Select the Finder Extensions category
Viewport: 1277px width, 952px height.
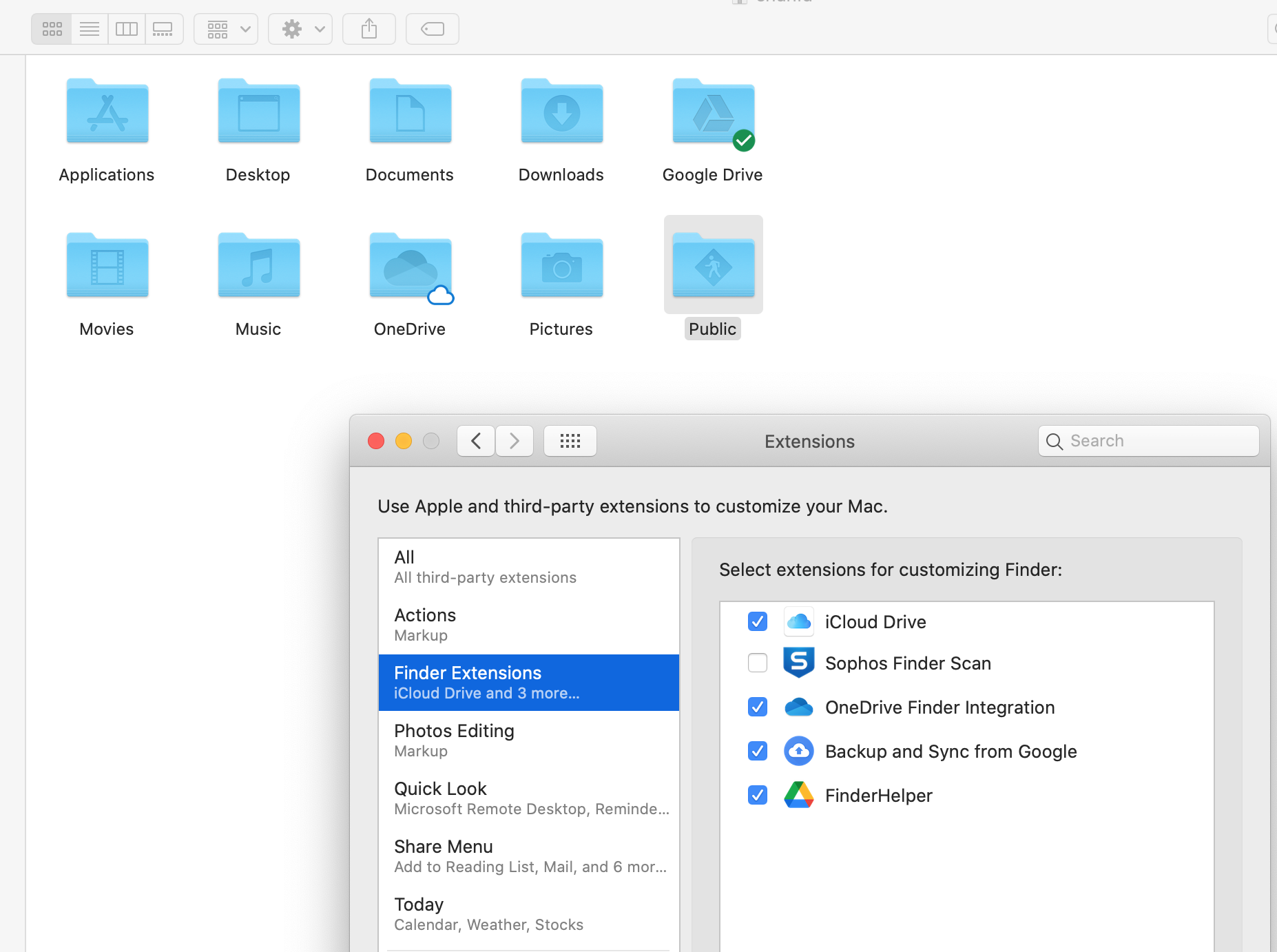(529, 683)
